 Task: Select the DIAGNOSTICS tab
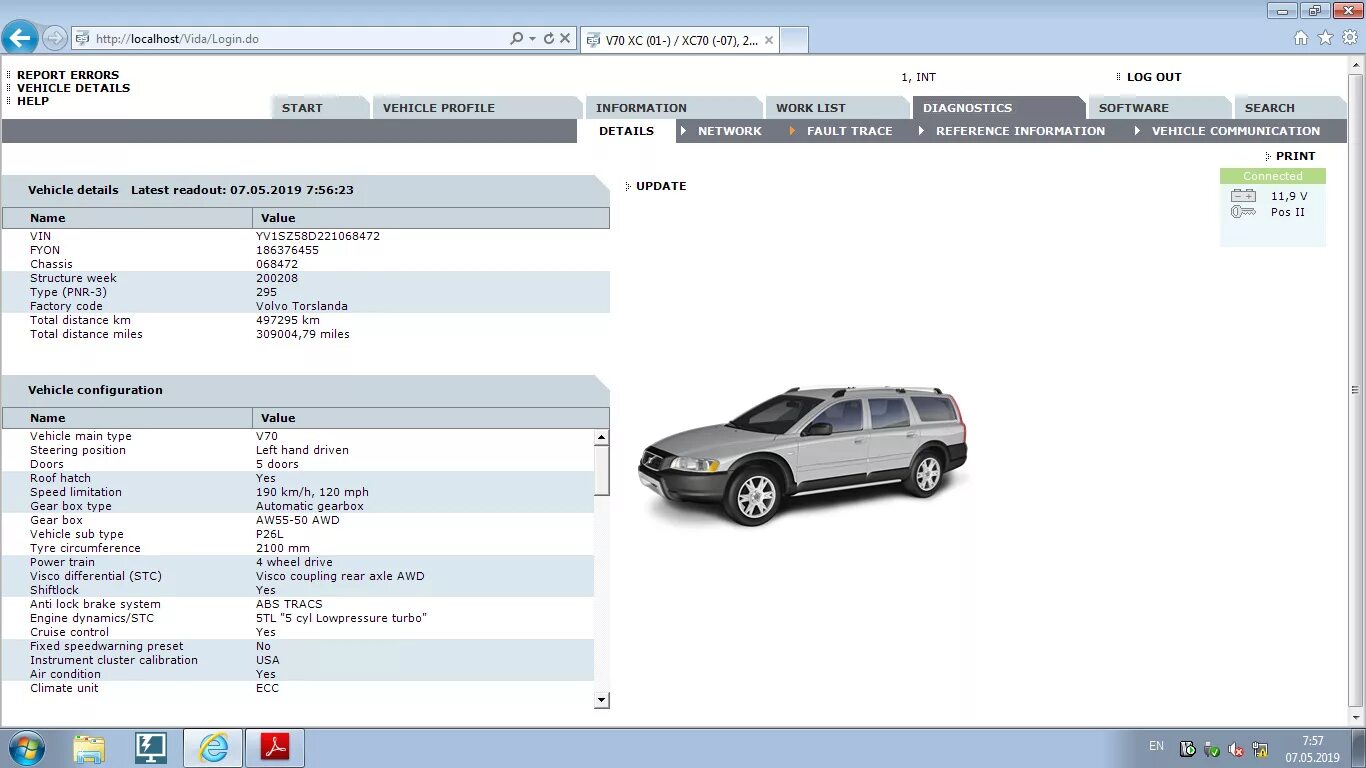(x=997, y=108)
